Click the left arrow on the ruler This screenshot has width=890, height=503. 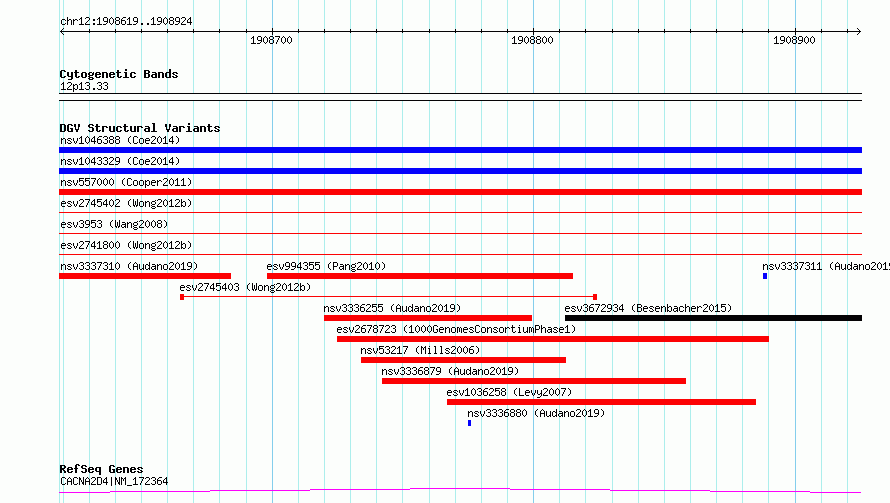point(62,32)
